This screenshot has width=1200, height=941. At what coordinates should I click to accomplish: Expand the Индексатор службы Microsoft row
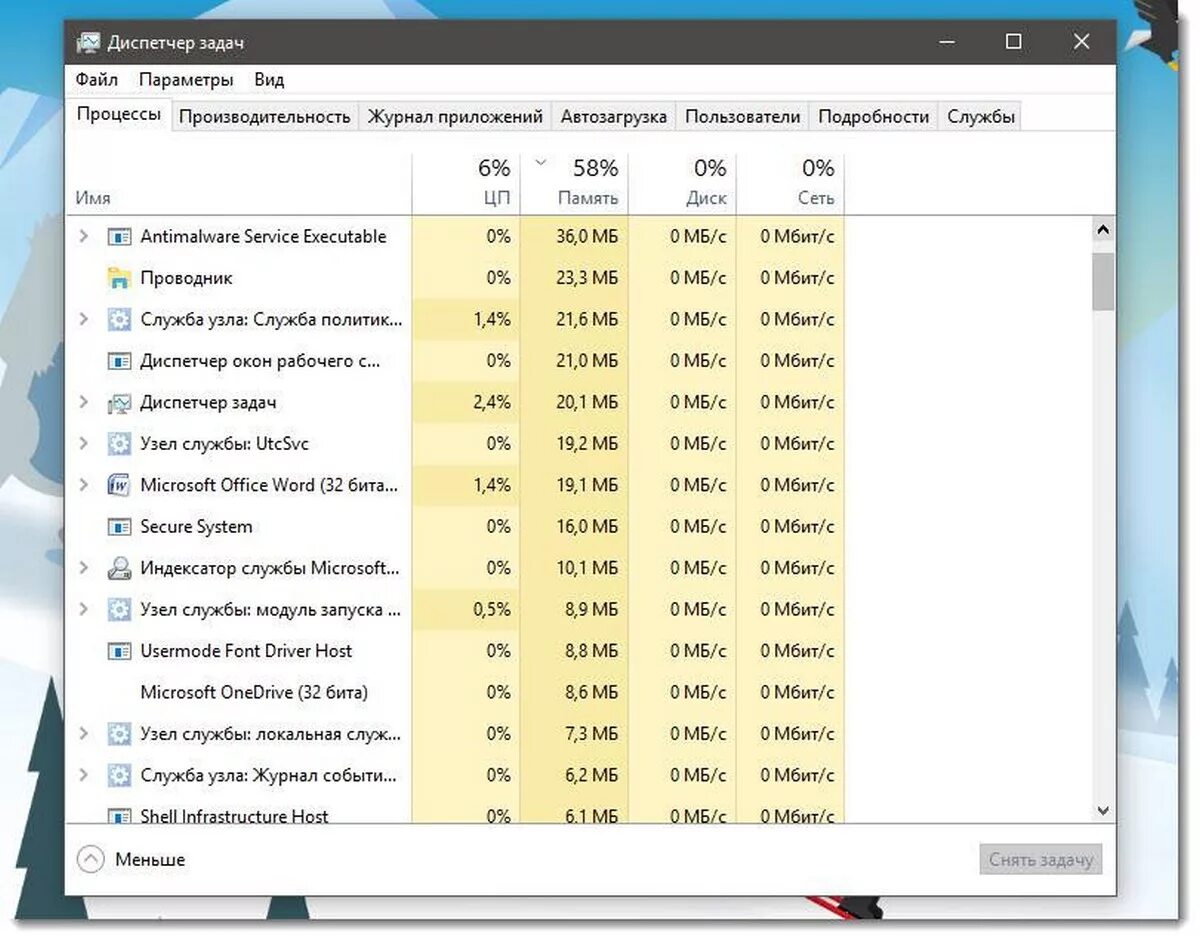click(84, 568)
